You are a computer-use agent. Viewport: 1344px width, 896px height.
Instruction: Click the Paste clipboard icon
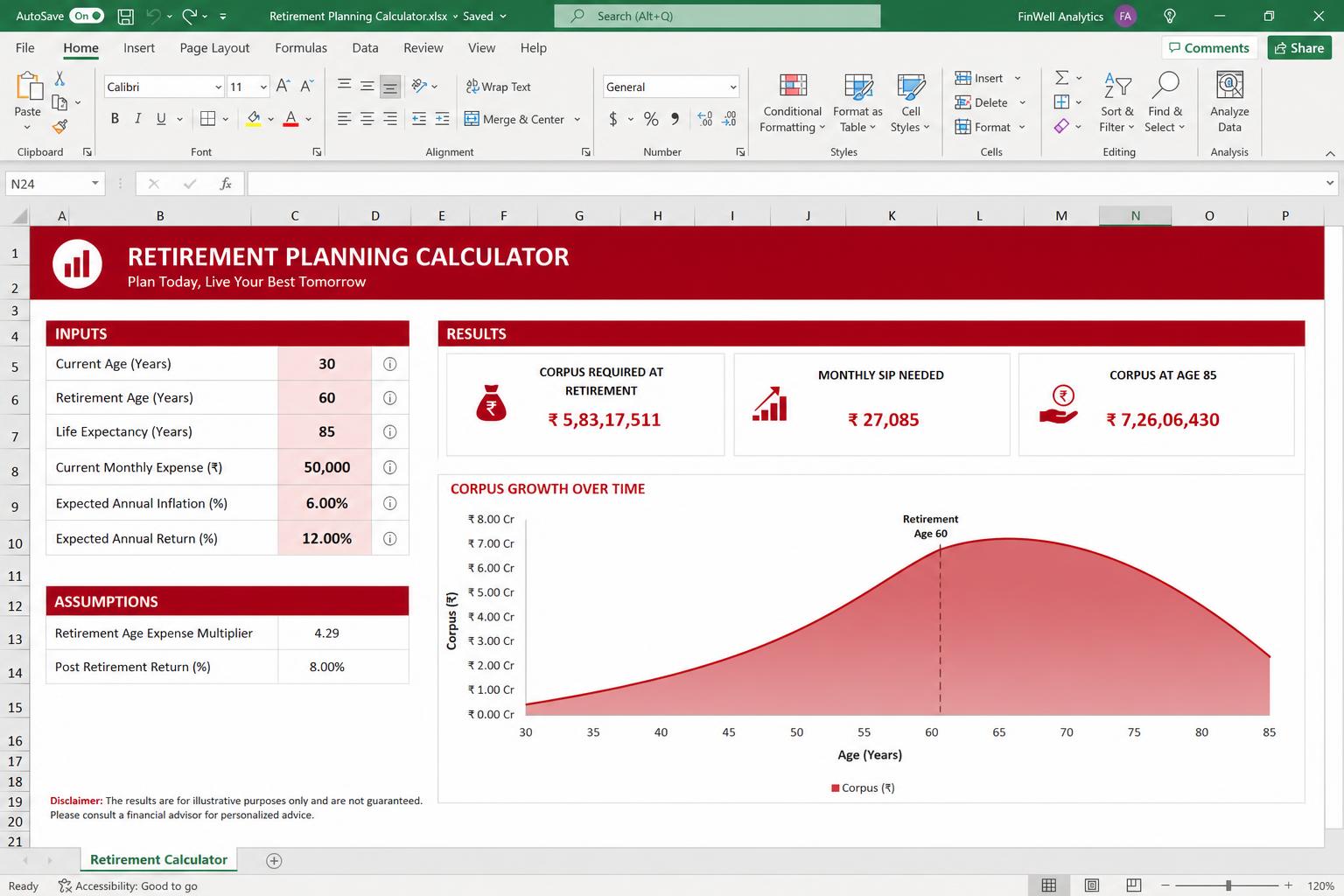pos(28,87)
